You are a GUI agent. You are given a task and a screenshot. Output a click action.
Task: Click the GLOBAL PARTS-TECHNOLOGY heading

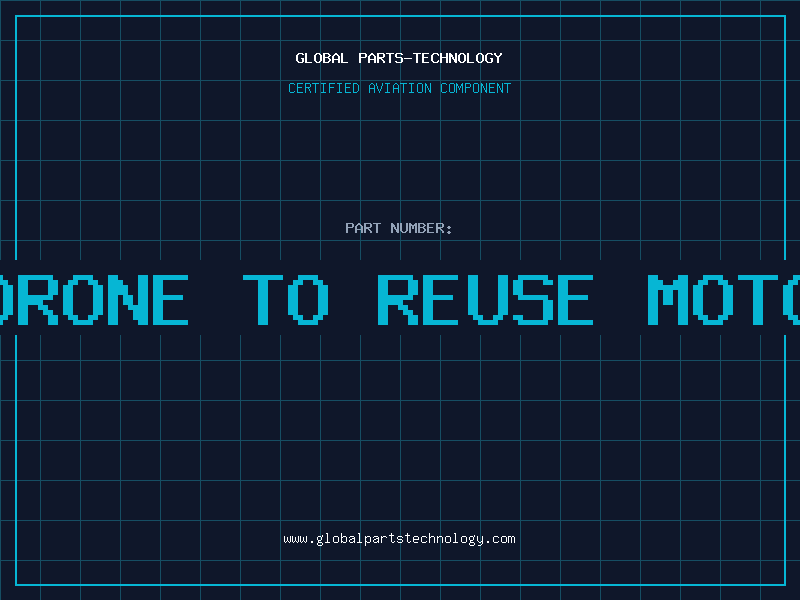[x=399, y=58]
